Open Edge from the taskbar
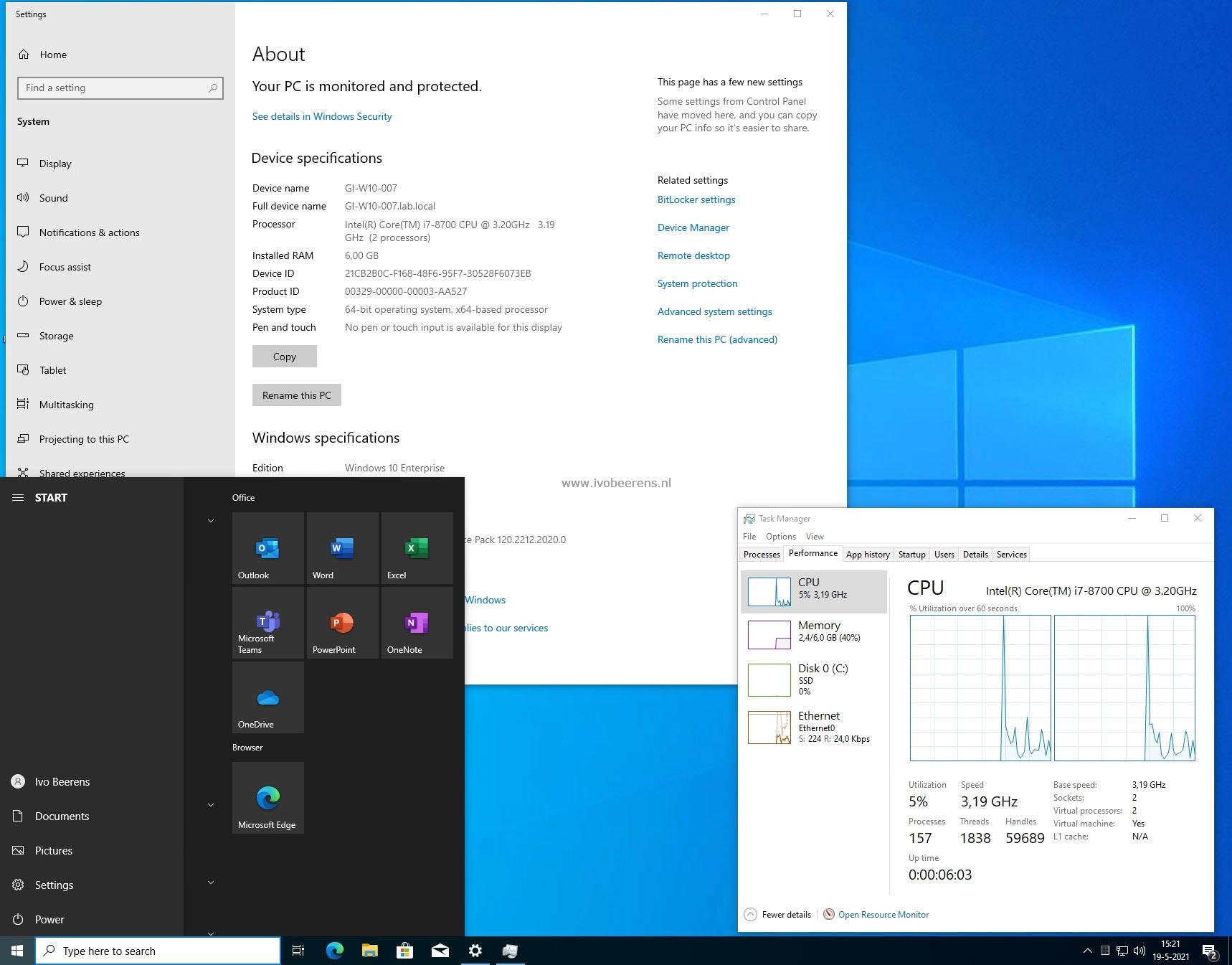 coord(334,951)
